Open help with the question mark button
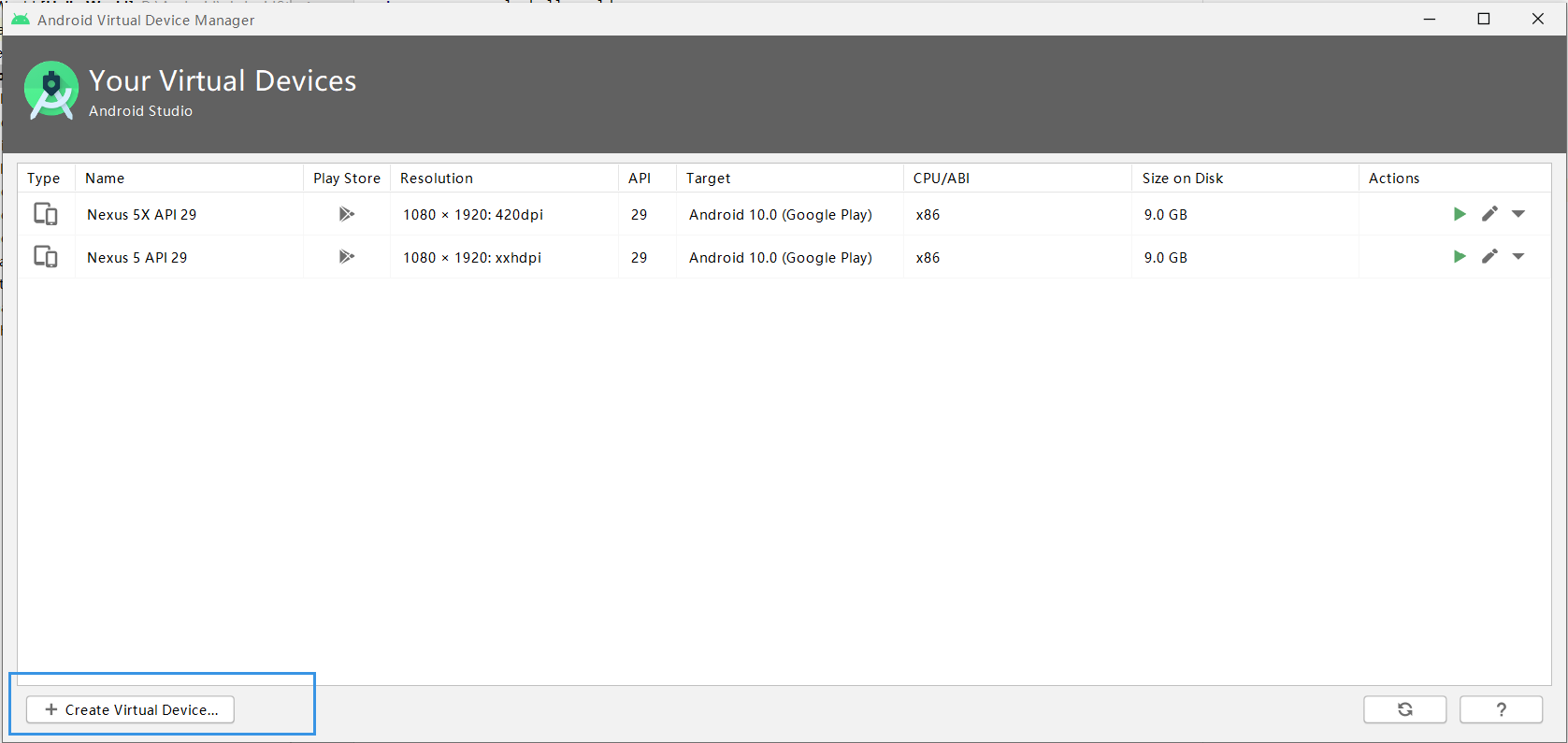Viewport: 1568px width, 743px height. (x=1501, y=709)
